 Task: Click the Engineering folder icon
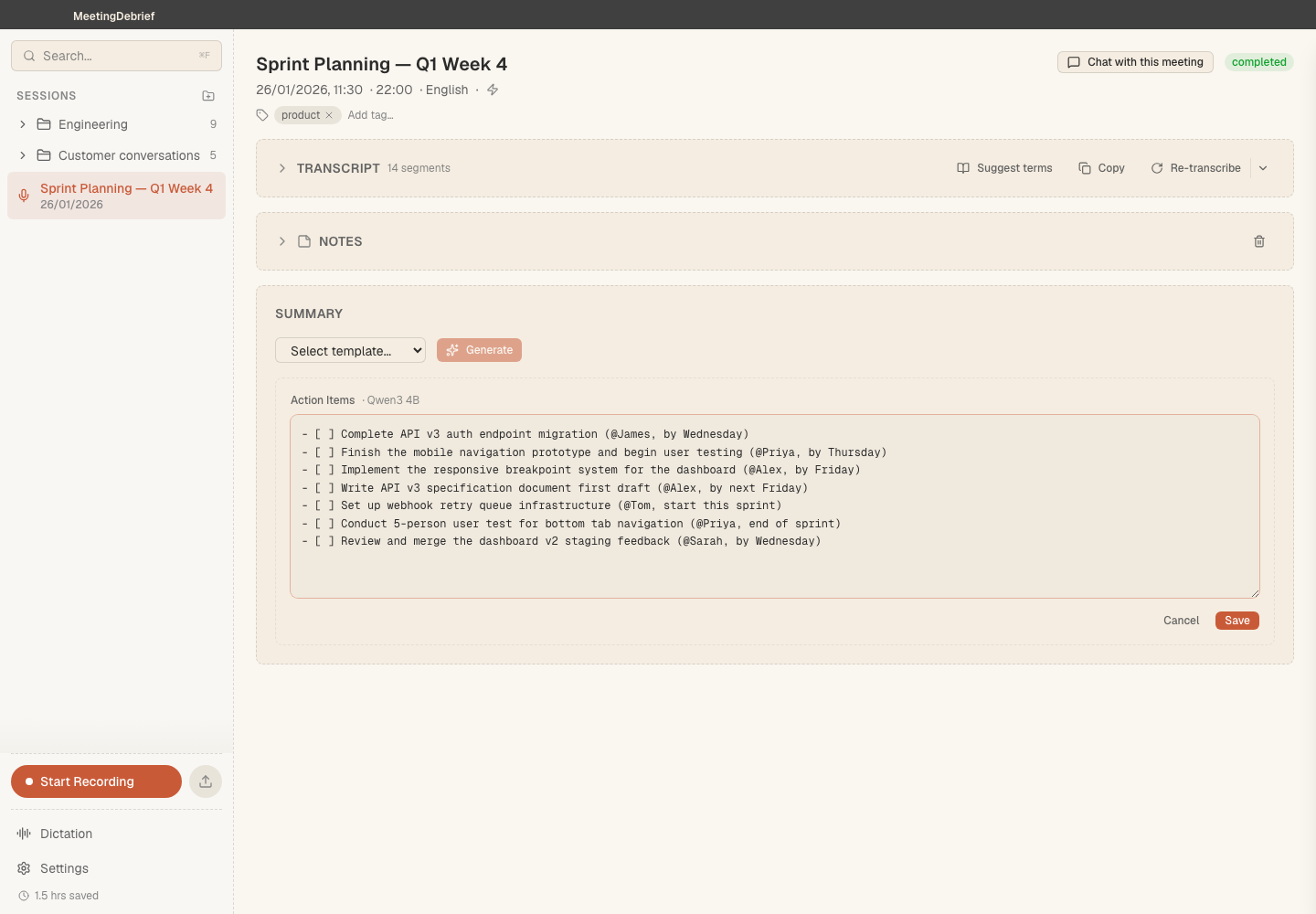[44, 124]
